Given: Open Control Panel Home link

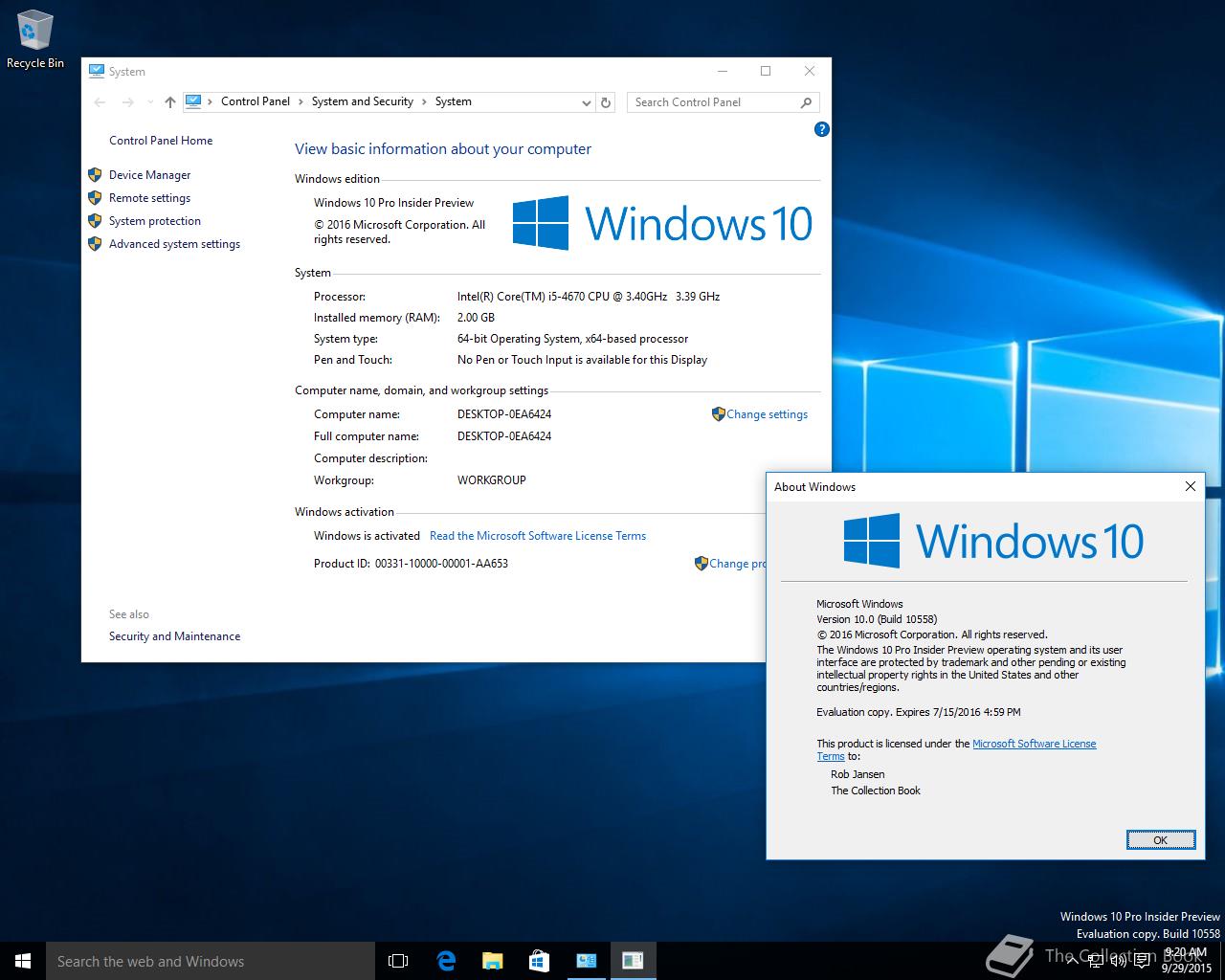Looking at the screenshot, I should pyautogui.click(x=161, y=141).
